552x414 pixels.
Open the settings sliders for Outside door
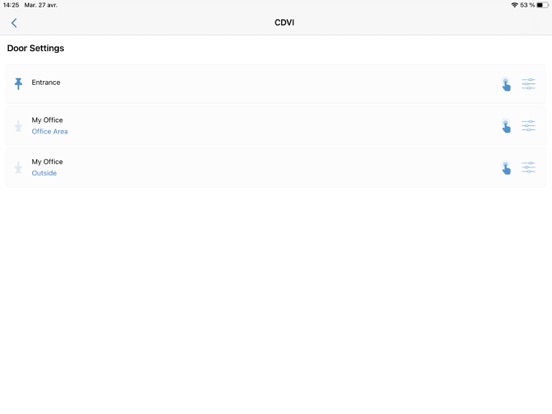pos(528,167)
